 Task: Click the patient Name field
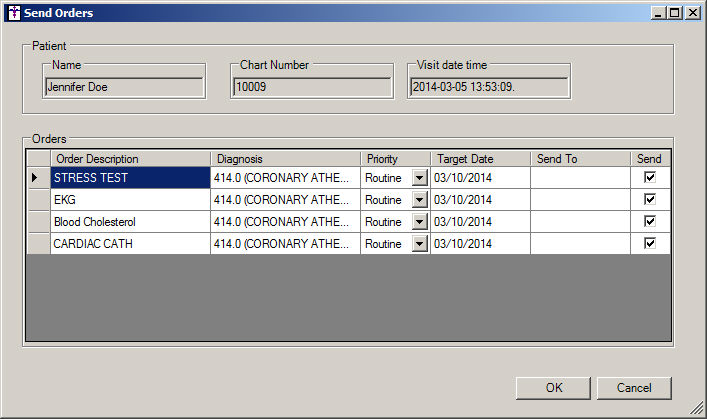[x=125, y=87]
